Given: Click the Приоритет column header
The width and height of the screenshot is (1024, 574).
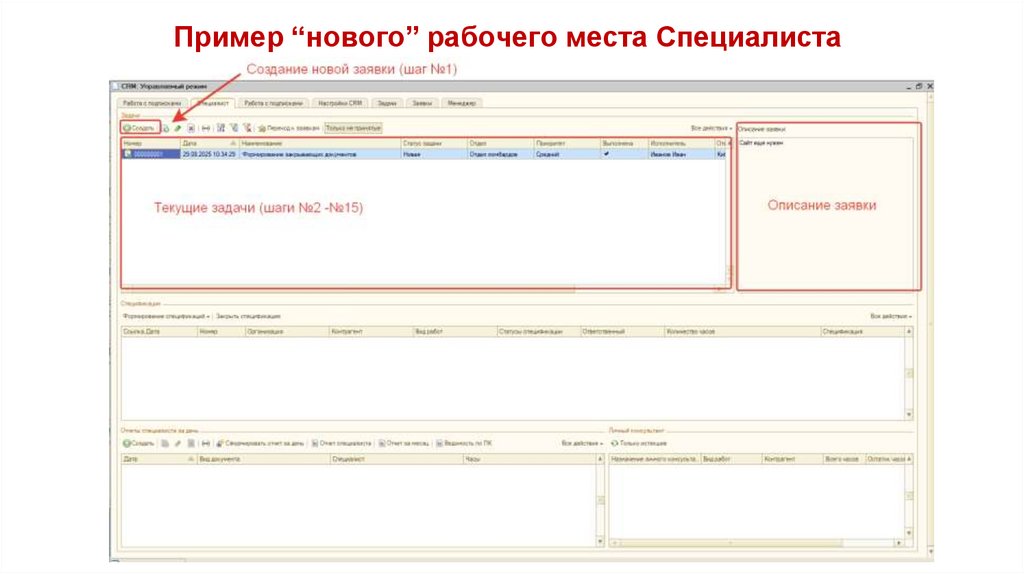Looking at the screenshot, I should point(567,143).
